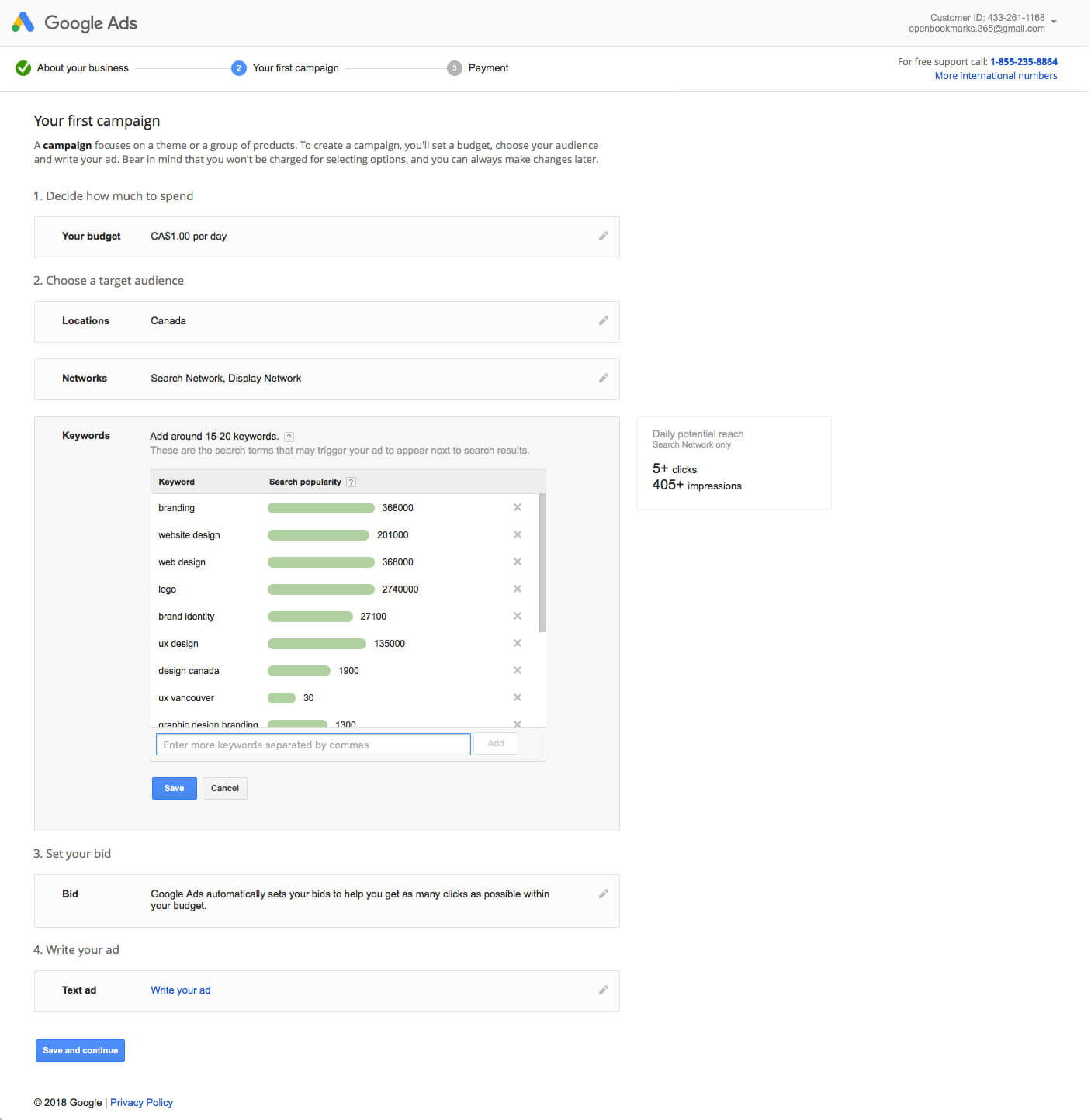Click the support phone number 1-855-235-8864
Screen dimensions: 1091x1120
(x=1023, y=62)
